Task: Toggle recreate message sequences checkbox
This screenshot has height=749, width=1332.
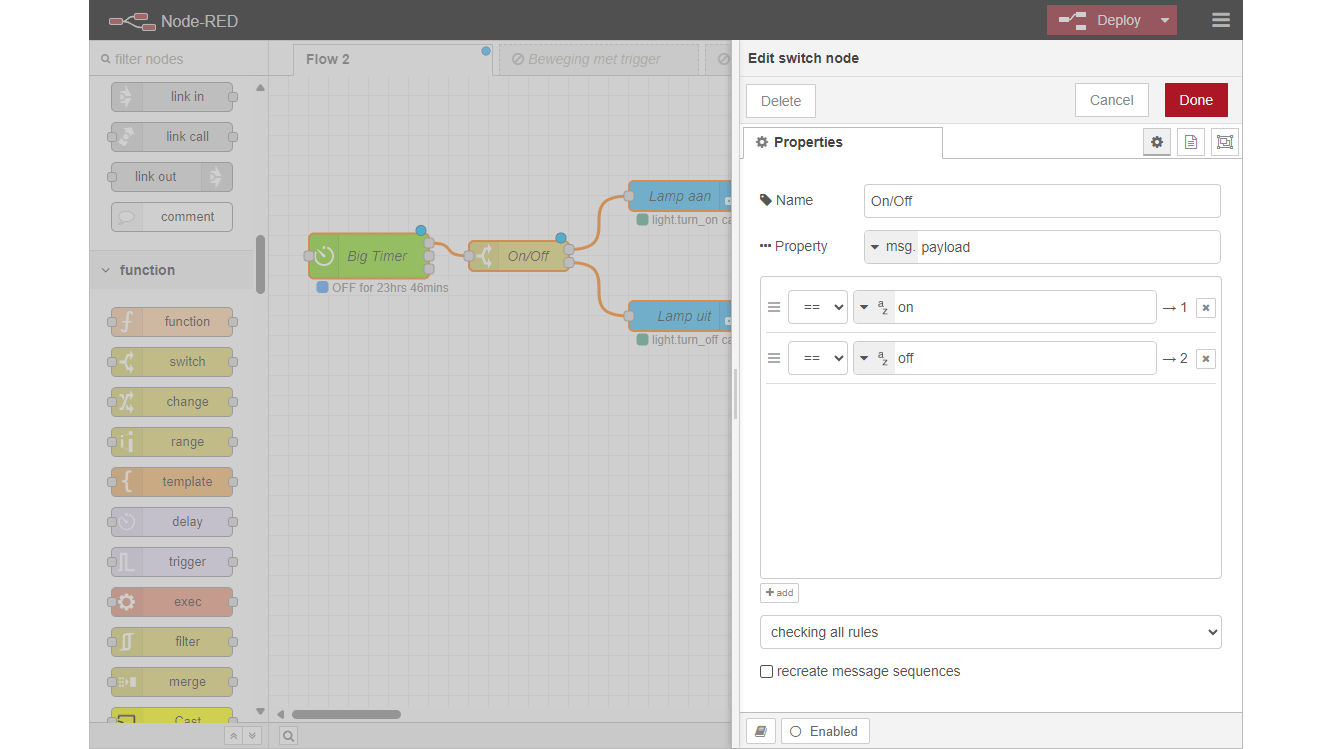Action: click(x=767, y=672)
